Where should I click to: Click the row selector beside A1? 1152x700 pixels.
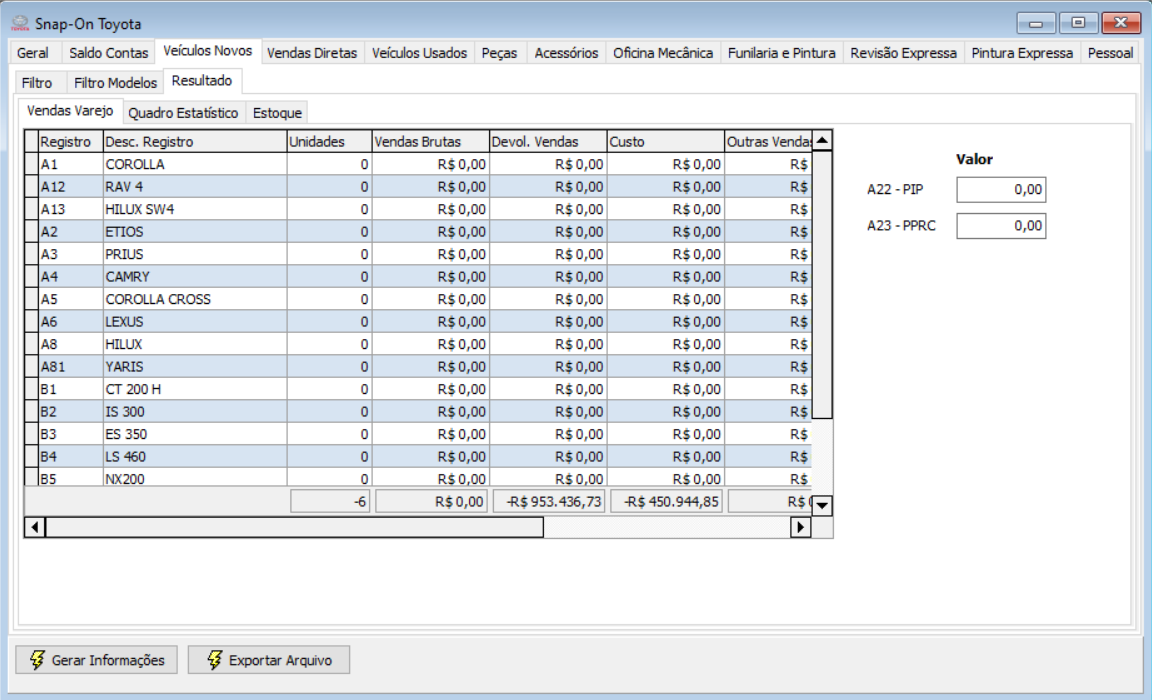tap(31, 164)
